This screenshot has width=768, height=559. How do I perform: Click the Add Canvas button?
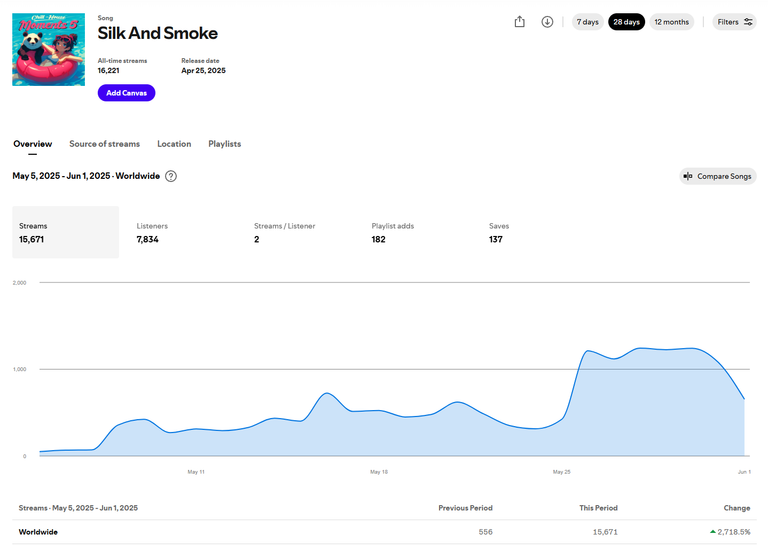pos(126,93)
